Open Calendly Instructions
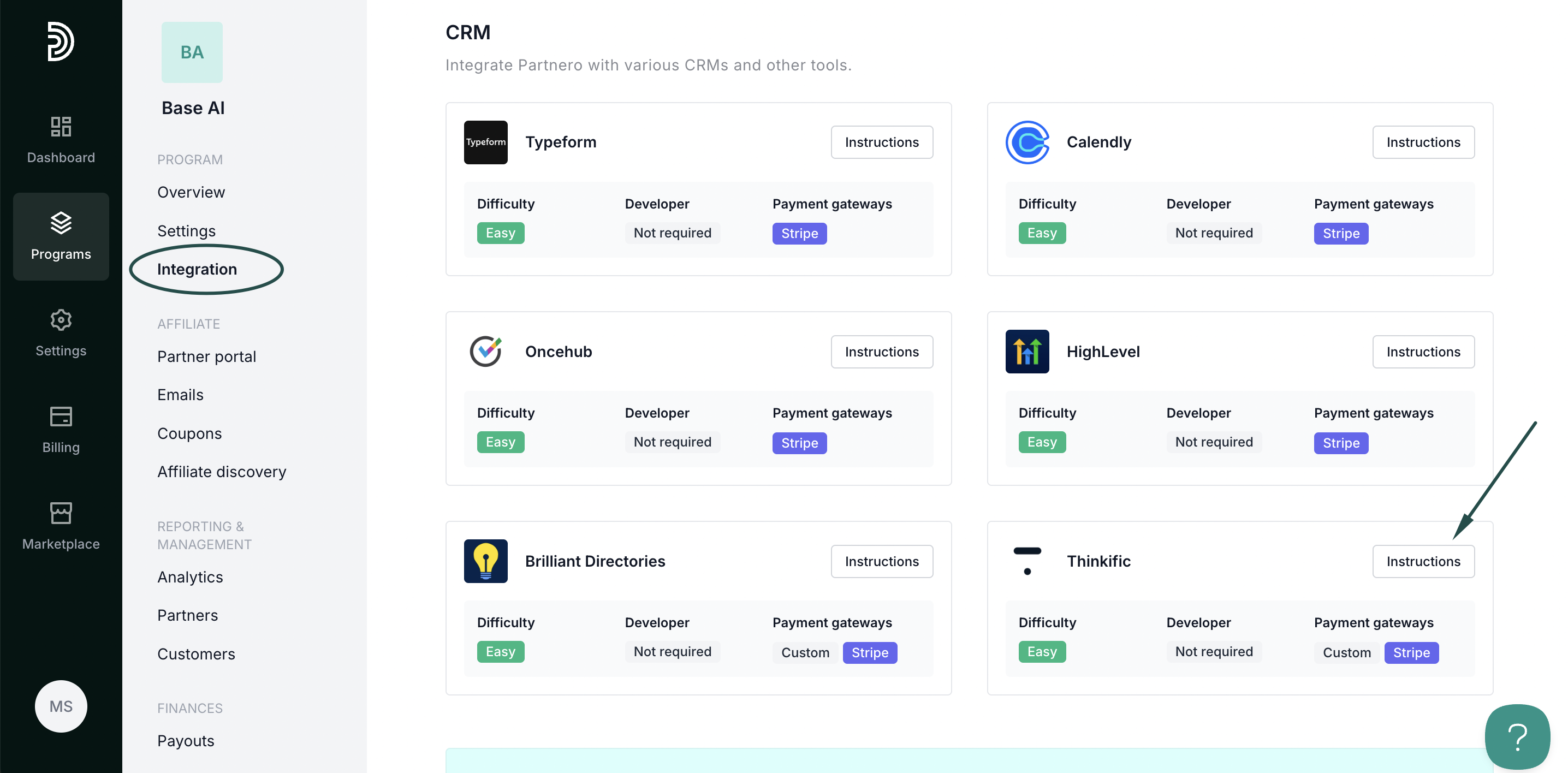Viewport: 1568px width, 773px height. 1423,142
